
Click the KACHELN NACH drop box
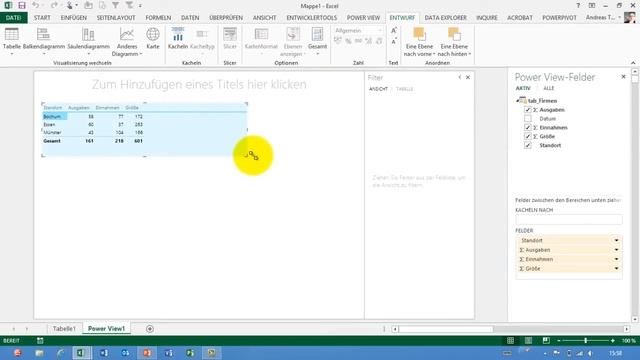coord(569,220)
